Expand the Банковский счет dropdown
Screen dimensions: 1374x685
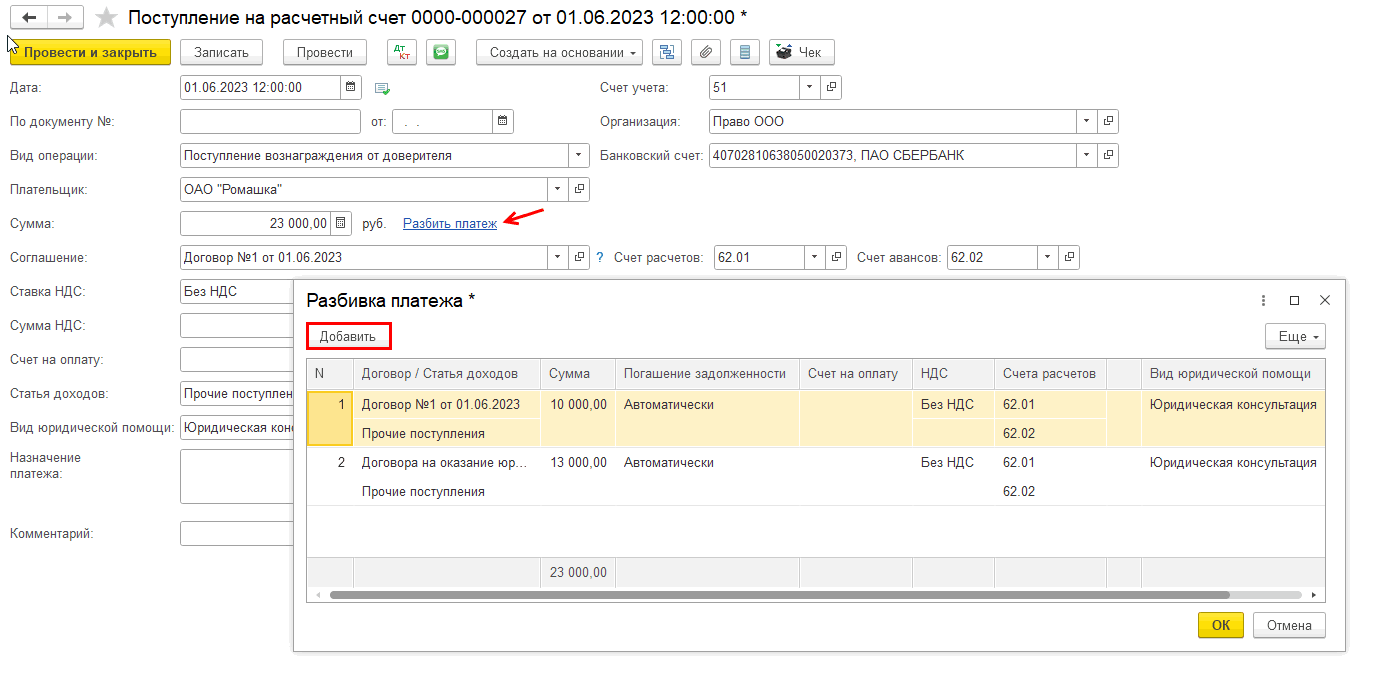pos(1086,156)
